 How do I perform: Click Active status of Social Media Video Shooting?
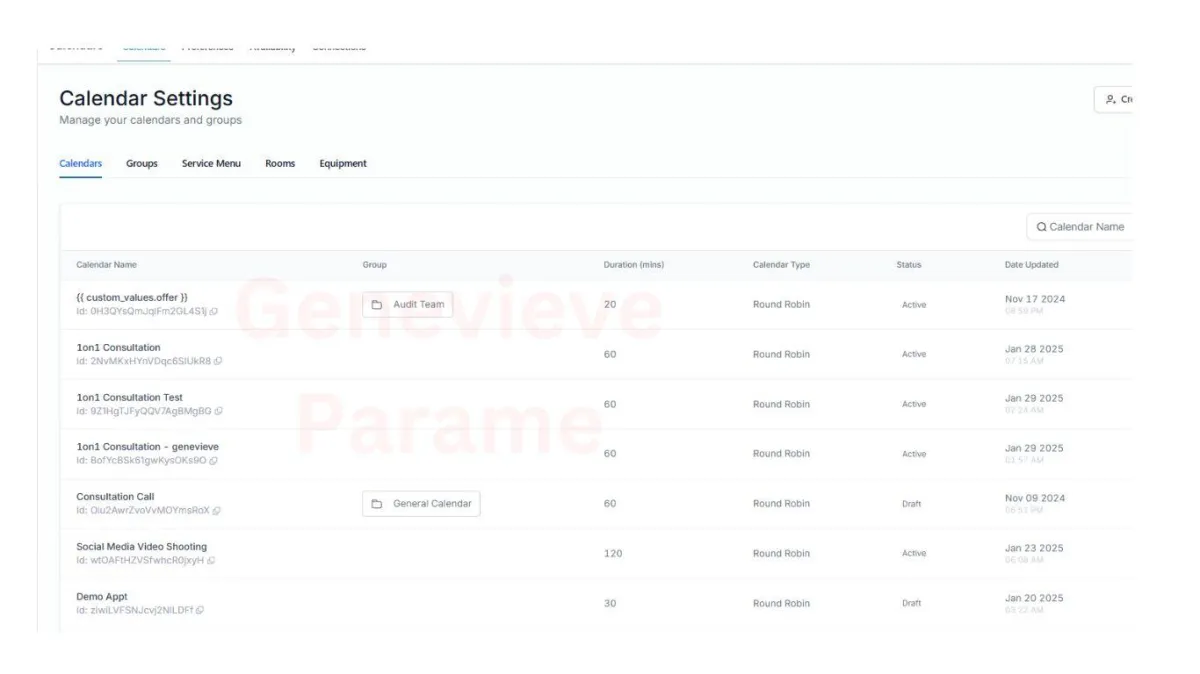[914, 554]
